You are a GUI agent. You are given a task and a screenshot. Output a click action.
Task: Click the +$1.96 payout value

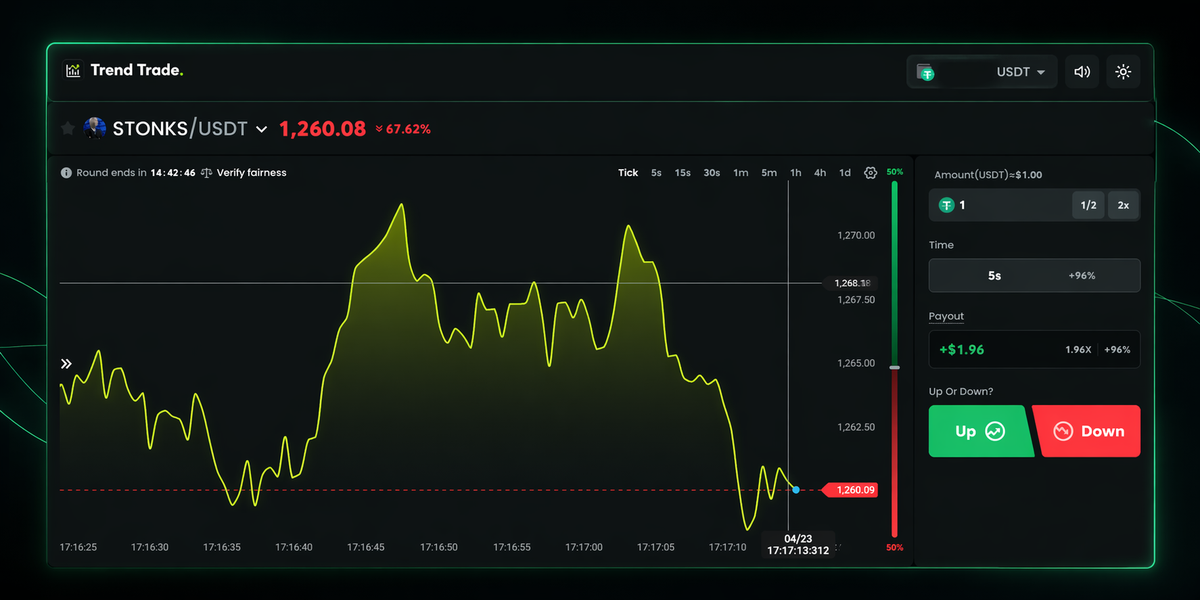[962, 350]
